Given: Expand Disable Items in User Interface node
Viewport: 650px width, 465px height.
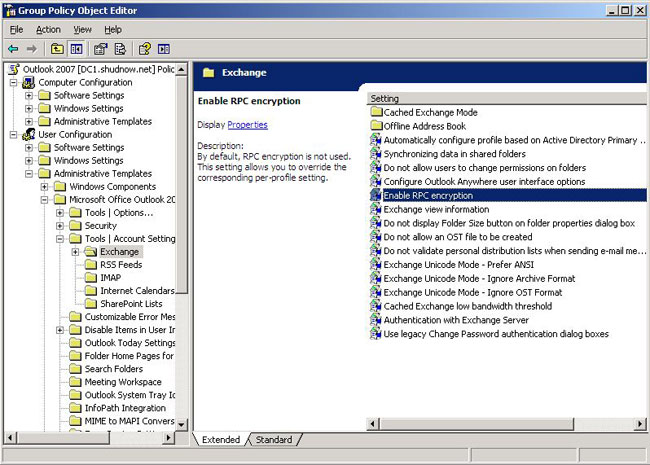Looking at the screenshot, I should point(62,330).
